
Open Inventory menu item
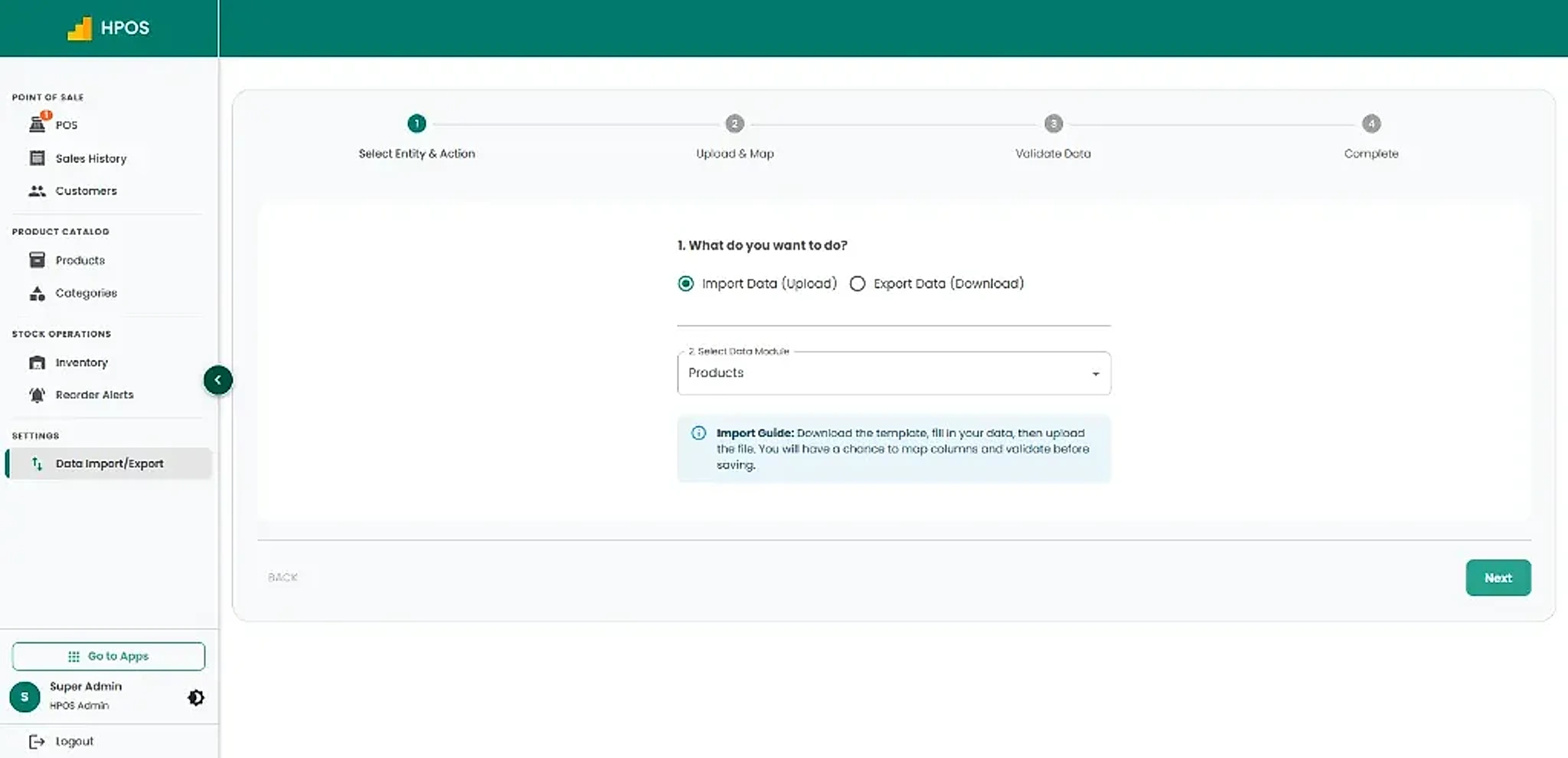pos(107,362)
